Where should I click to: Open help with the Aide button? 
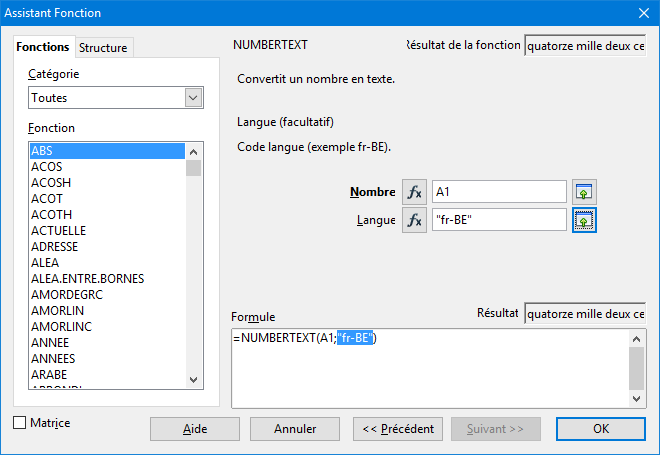[x=195, y=429]
